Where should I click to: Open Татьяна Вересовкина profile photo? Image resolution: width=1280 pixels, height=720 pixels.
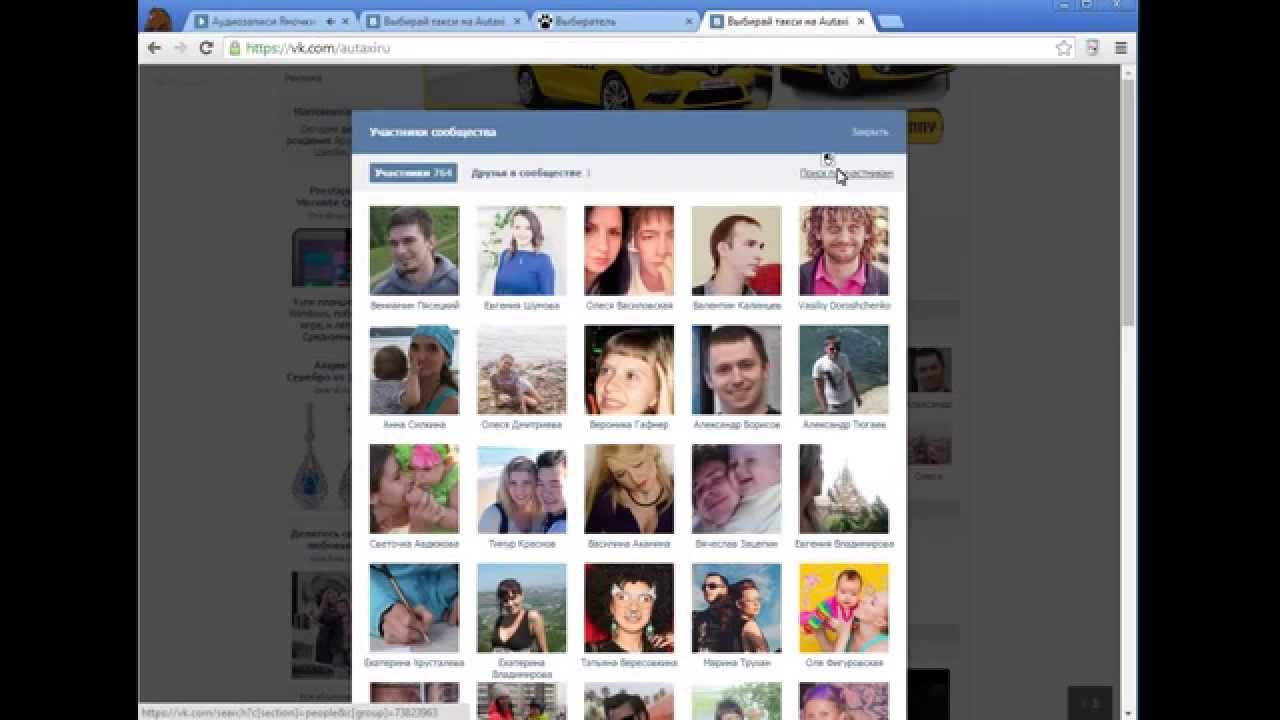click(629, 608)
